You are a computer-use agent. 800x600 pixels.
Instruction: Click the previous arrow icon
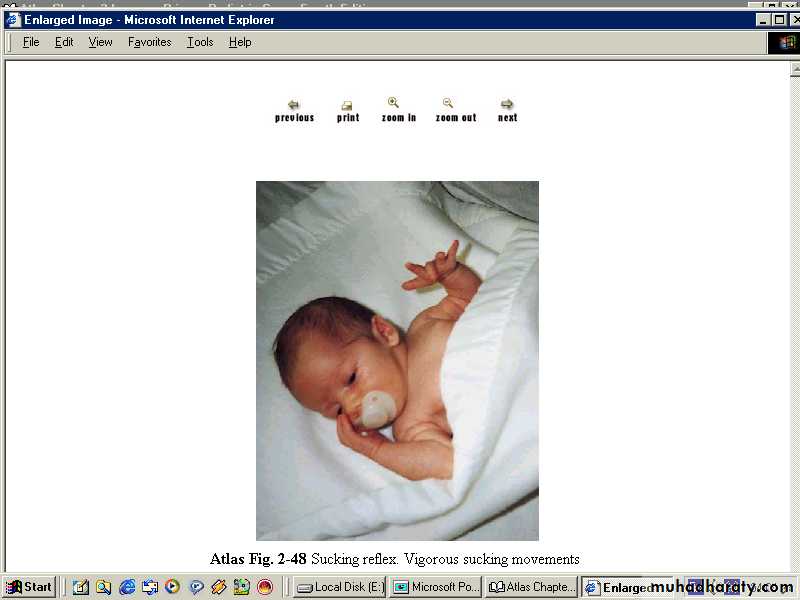[x=293, y=104]
